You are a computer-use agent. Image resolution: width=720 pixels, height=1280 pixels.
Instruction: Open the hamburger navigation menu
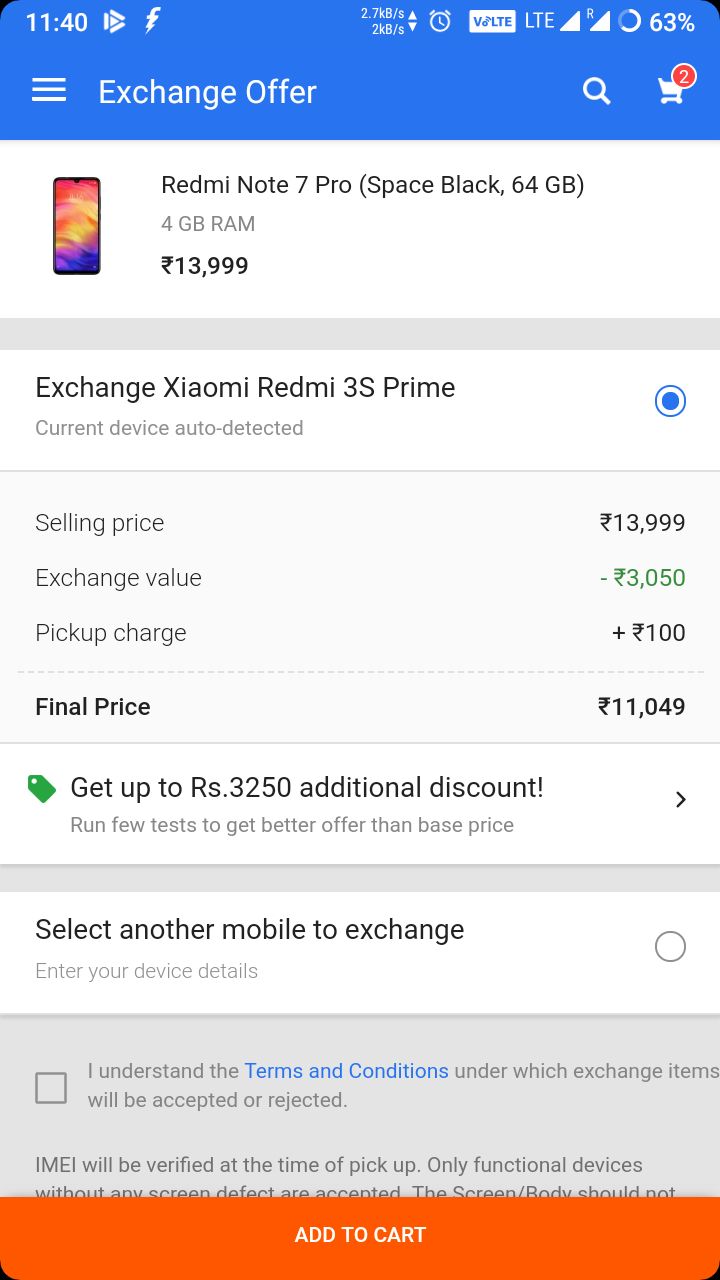coord(49,91)
